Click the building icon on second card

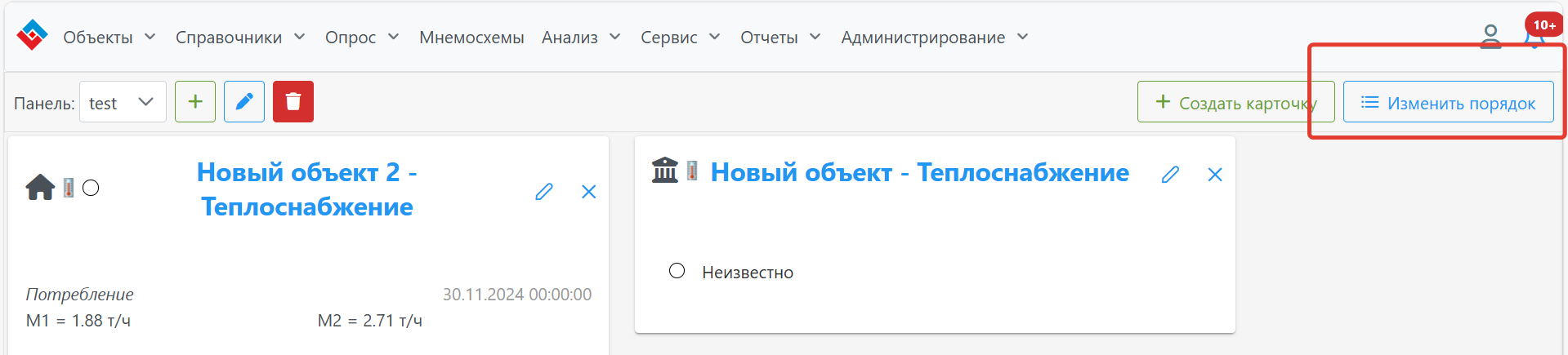pos(665,171)
